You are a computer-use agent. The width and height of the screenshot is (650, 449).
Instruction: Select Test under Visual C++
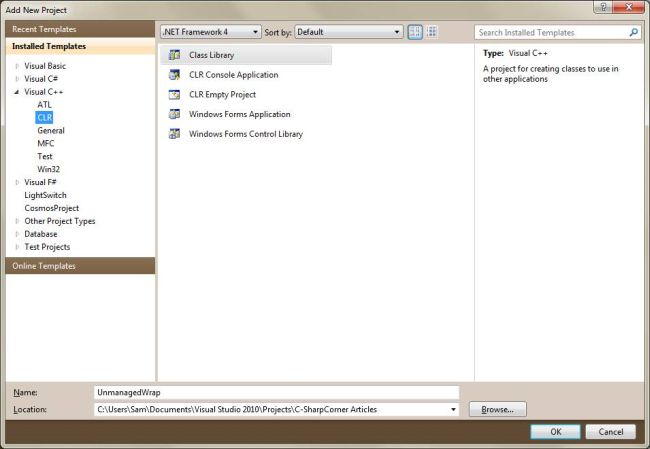[45, 156]
